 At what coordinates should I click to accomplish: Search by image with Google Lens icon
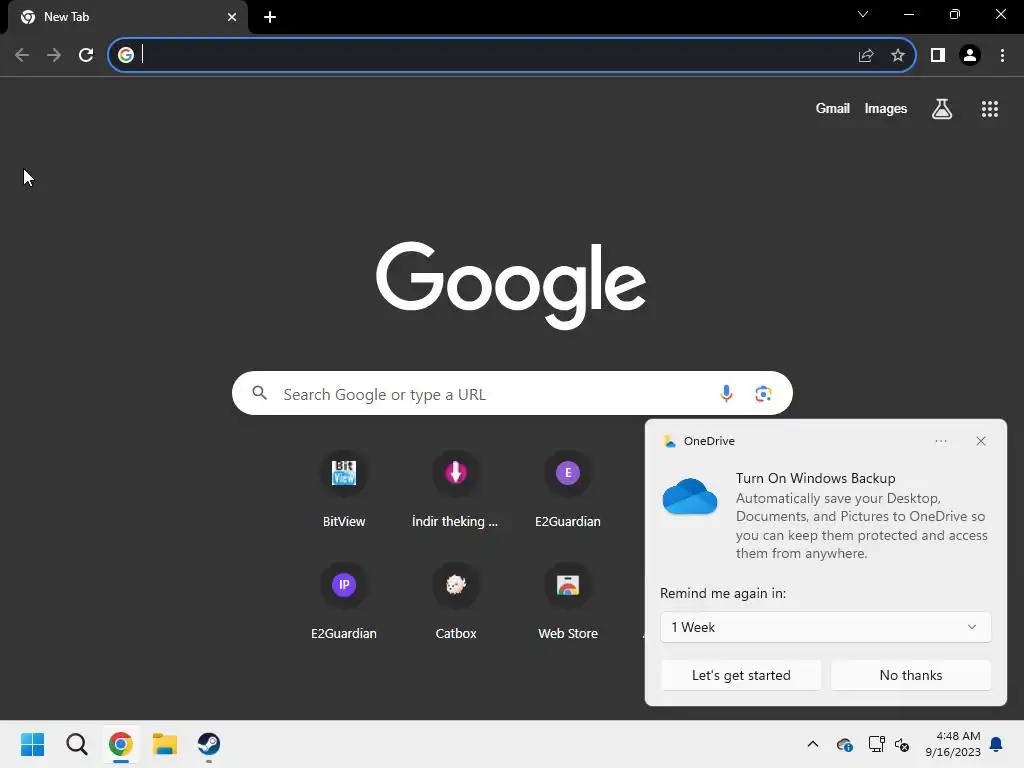coord(763,394)
